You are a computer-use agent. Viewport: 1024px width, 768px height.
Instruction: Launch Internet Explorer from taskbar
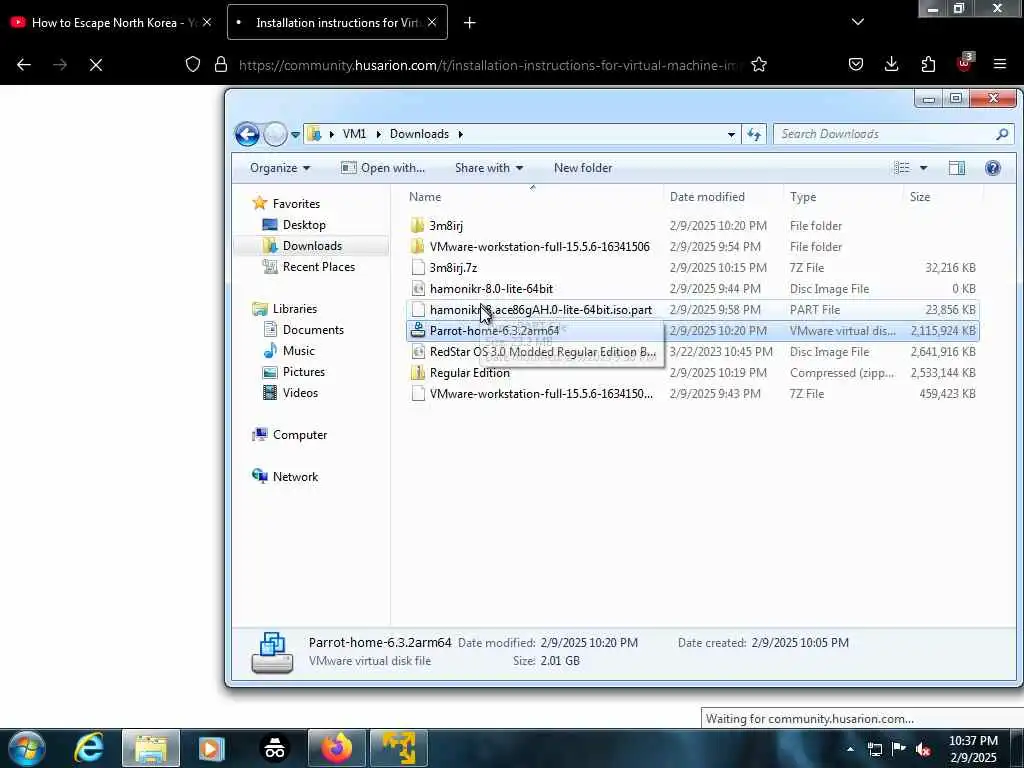[x=89, y=748]
